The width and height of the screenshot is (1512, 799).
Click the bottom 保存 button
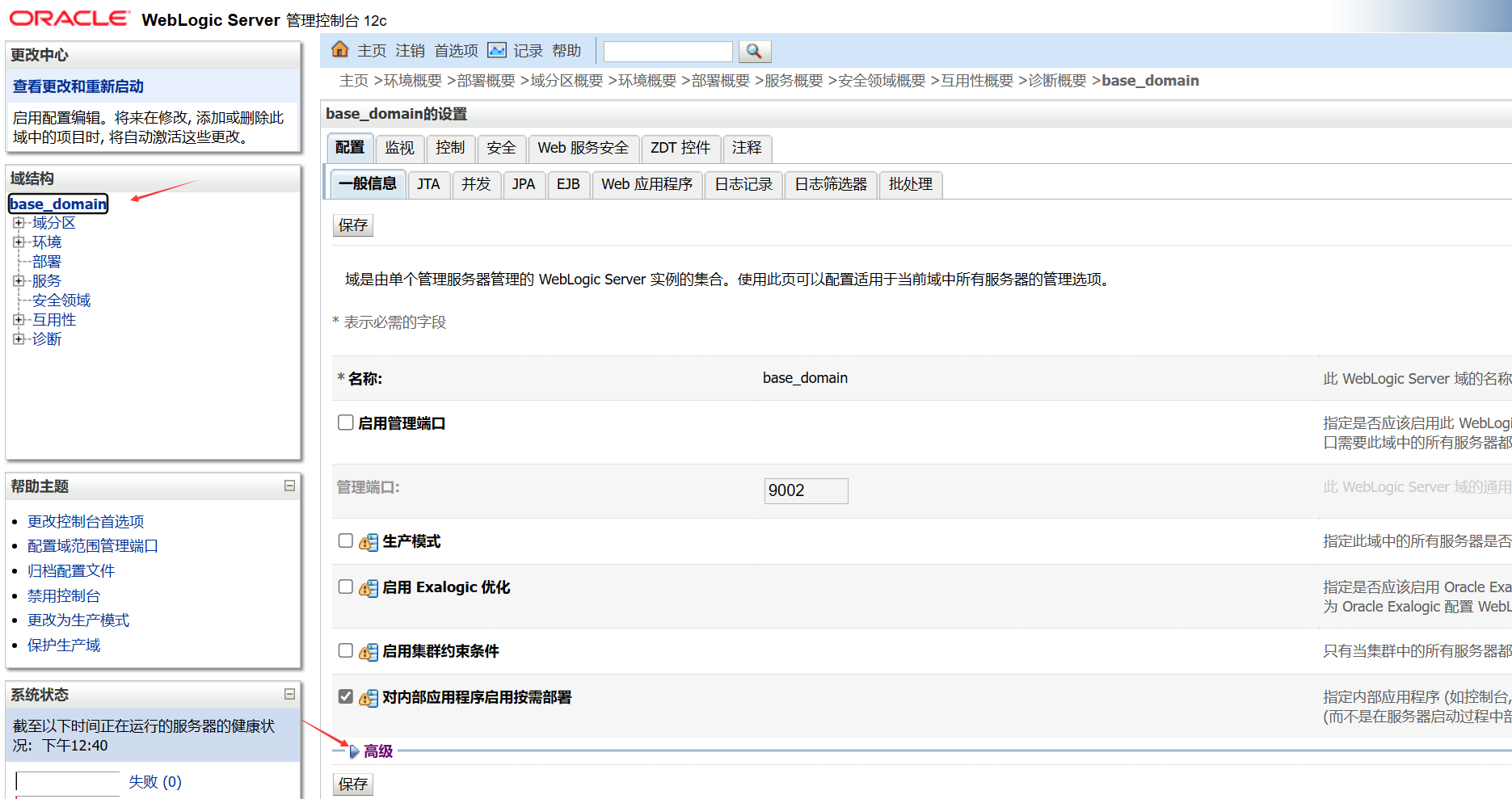[353, 784]
